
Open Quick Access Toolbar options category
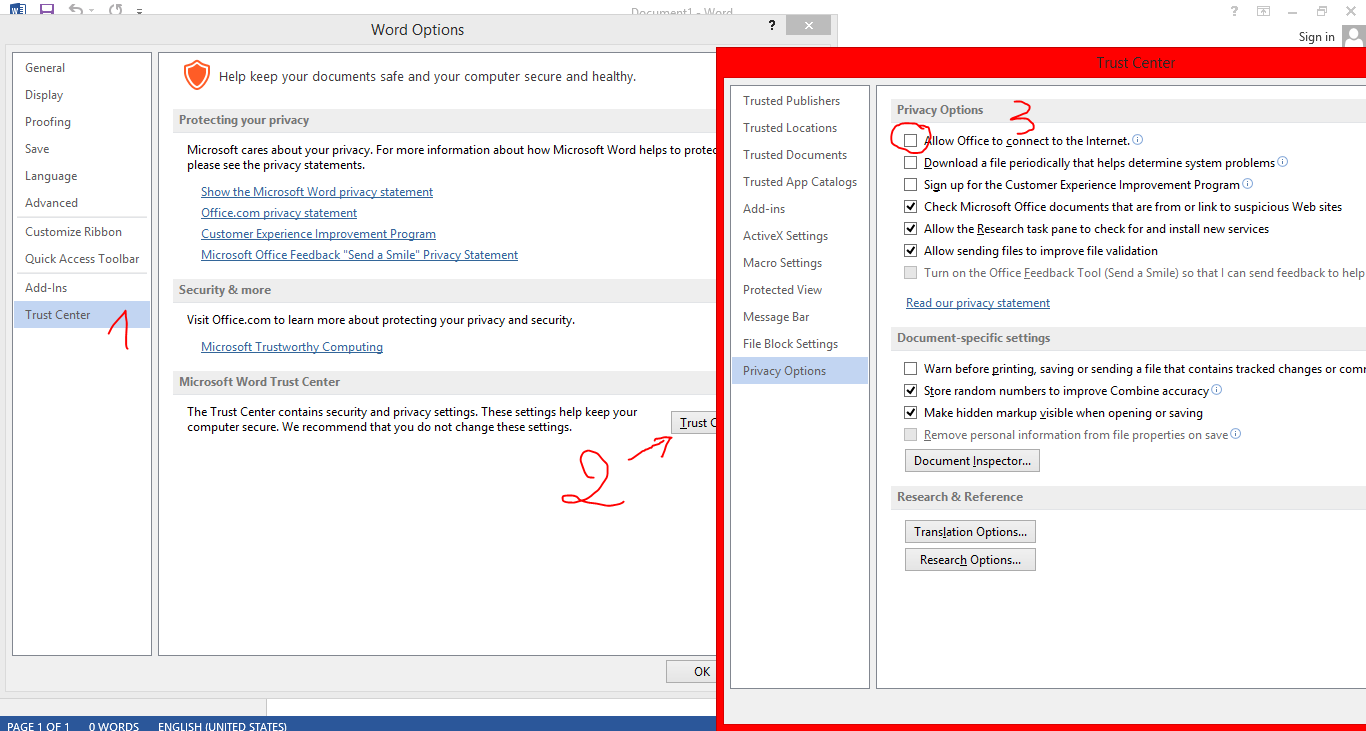click(x=82, y=259)
